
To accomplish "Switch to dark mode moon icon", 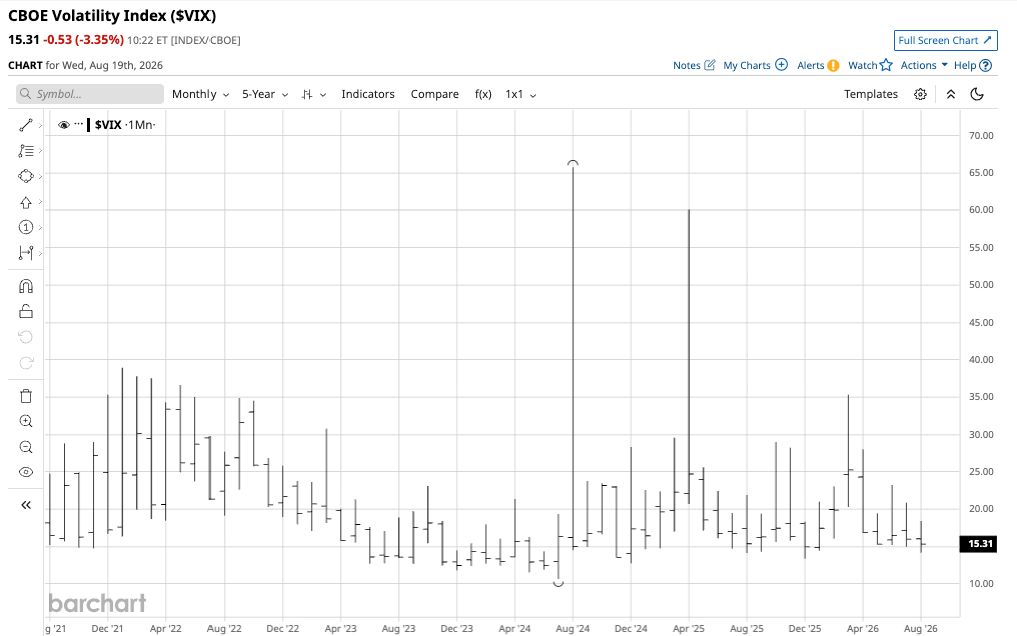I will (977, 94).
